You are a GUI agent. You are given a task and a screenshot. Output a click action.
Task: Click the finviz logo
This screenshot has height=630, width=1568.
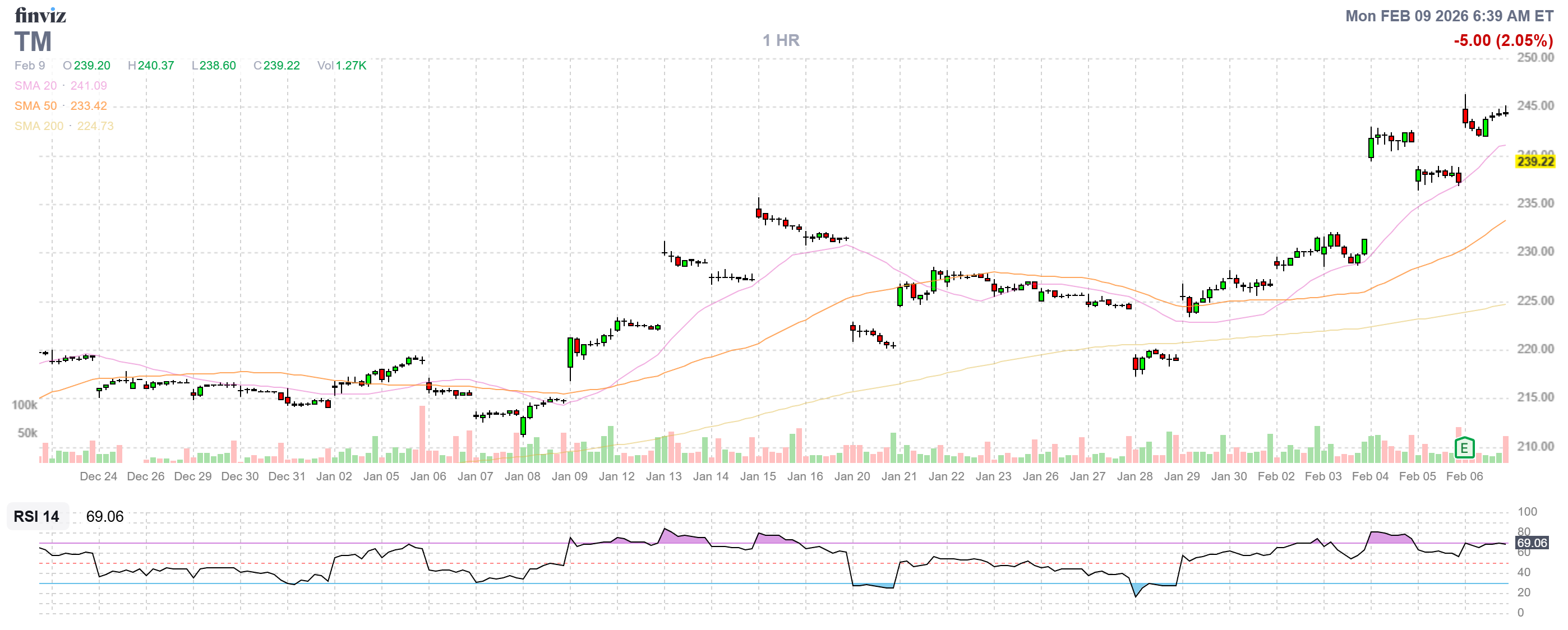(40, 15)
